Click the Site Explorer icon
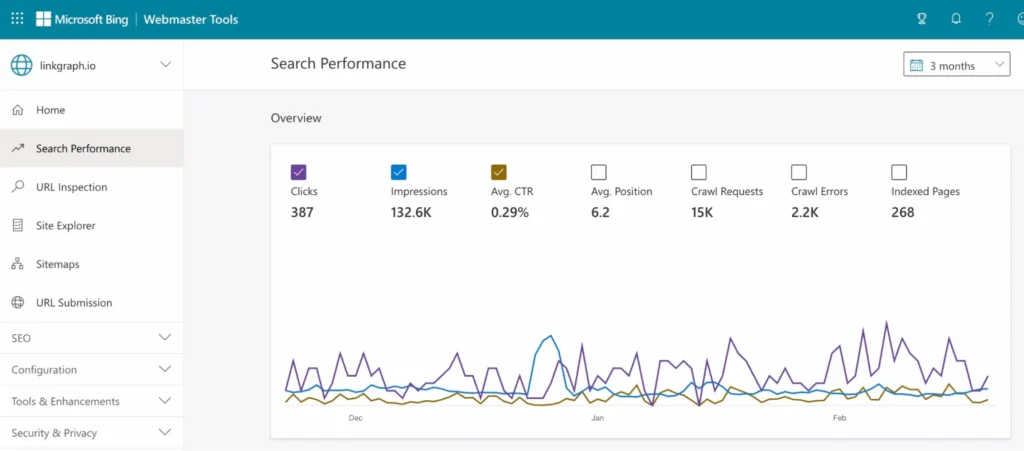The height and width of the screenshot is (451, 1024). [17, 226]
